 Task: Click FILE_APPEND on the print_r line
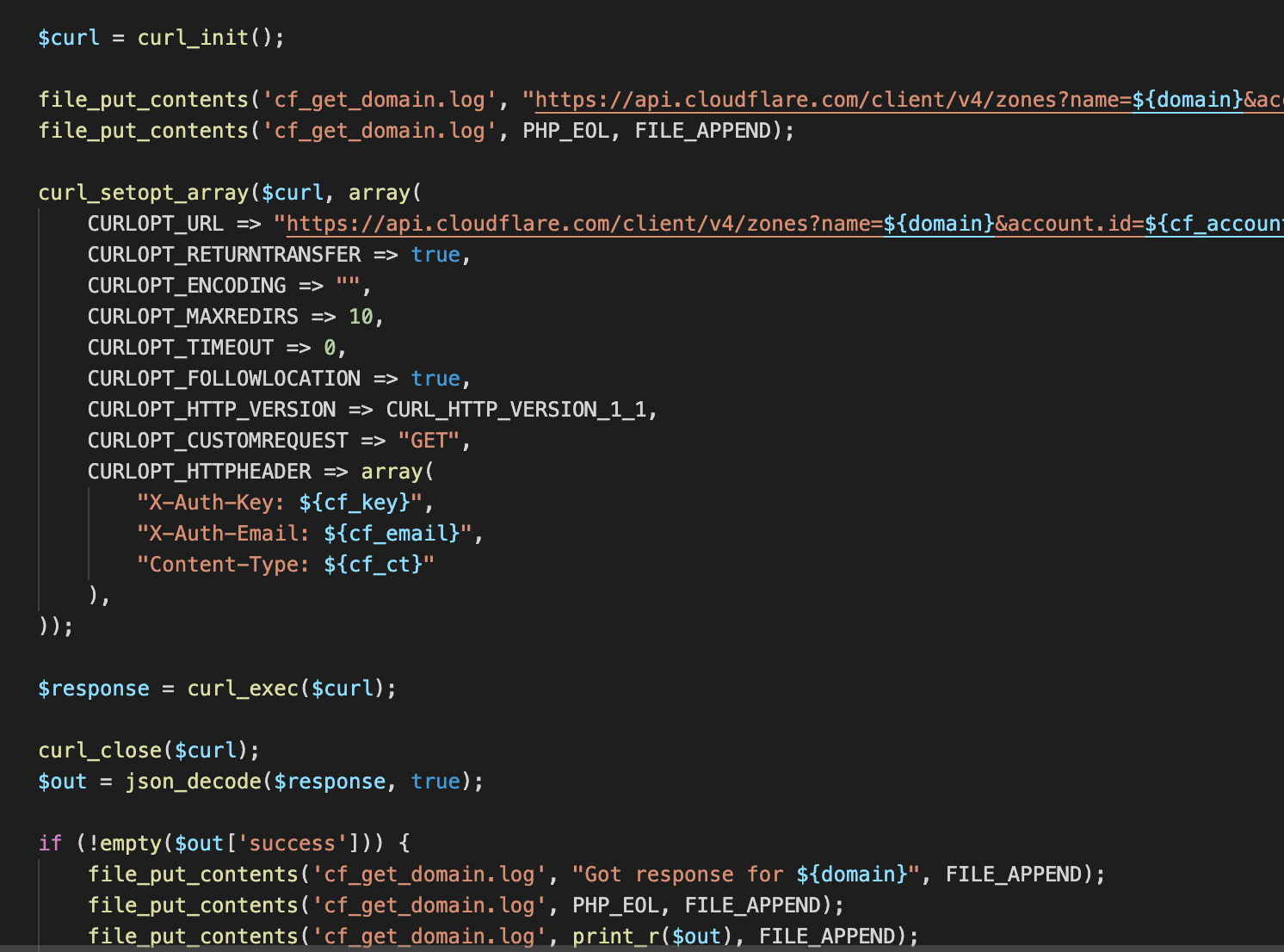pos(827,937)
